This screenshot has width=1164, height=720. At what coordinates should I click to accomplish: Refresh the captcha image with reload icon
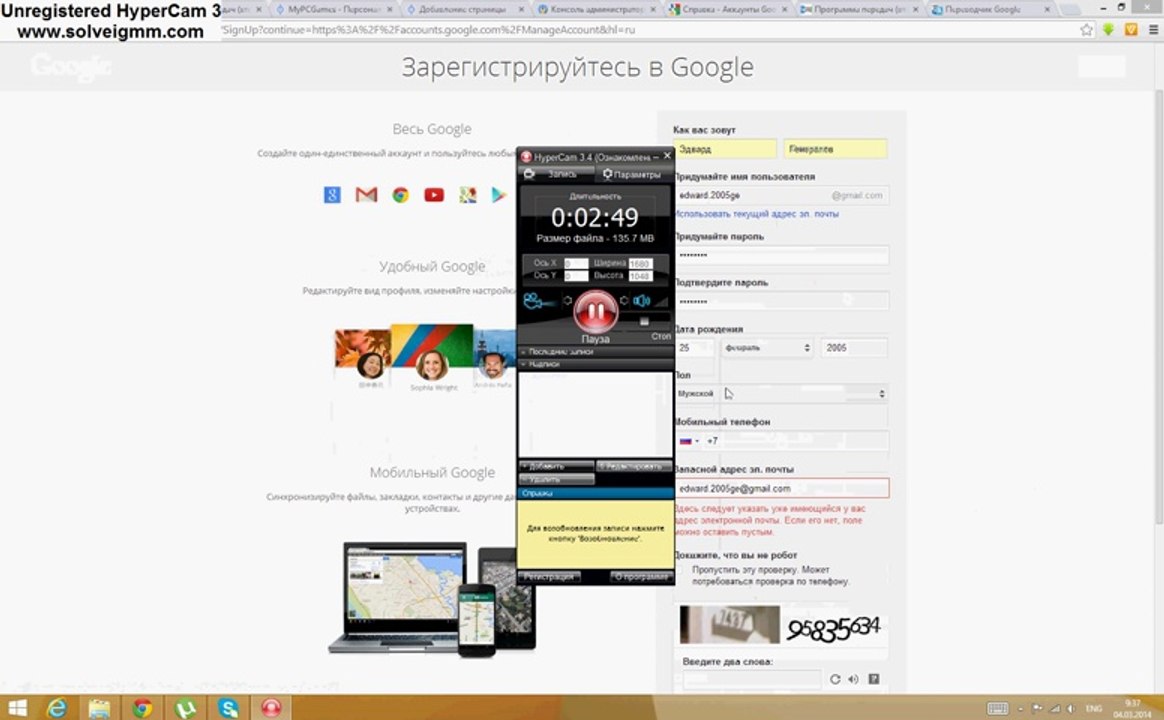click(x=835, y=679)
